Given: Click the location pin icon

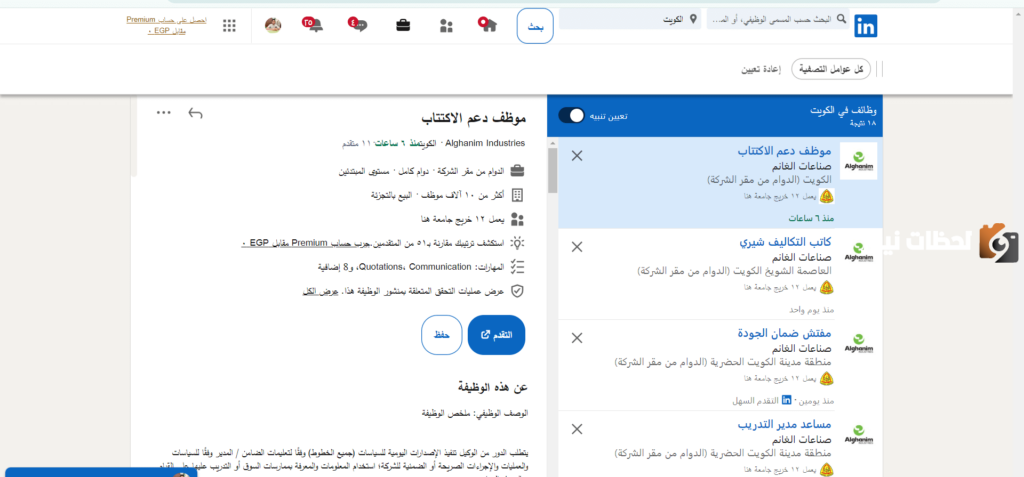Looking at the screenshot, I should 693,19.
